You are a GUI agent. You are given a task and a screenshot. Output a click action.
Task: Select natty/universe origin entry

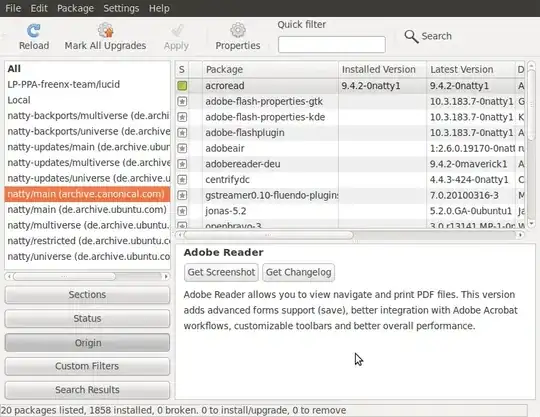87,257
